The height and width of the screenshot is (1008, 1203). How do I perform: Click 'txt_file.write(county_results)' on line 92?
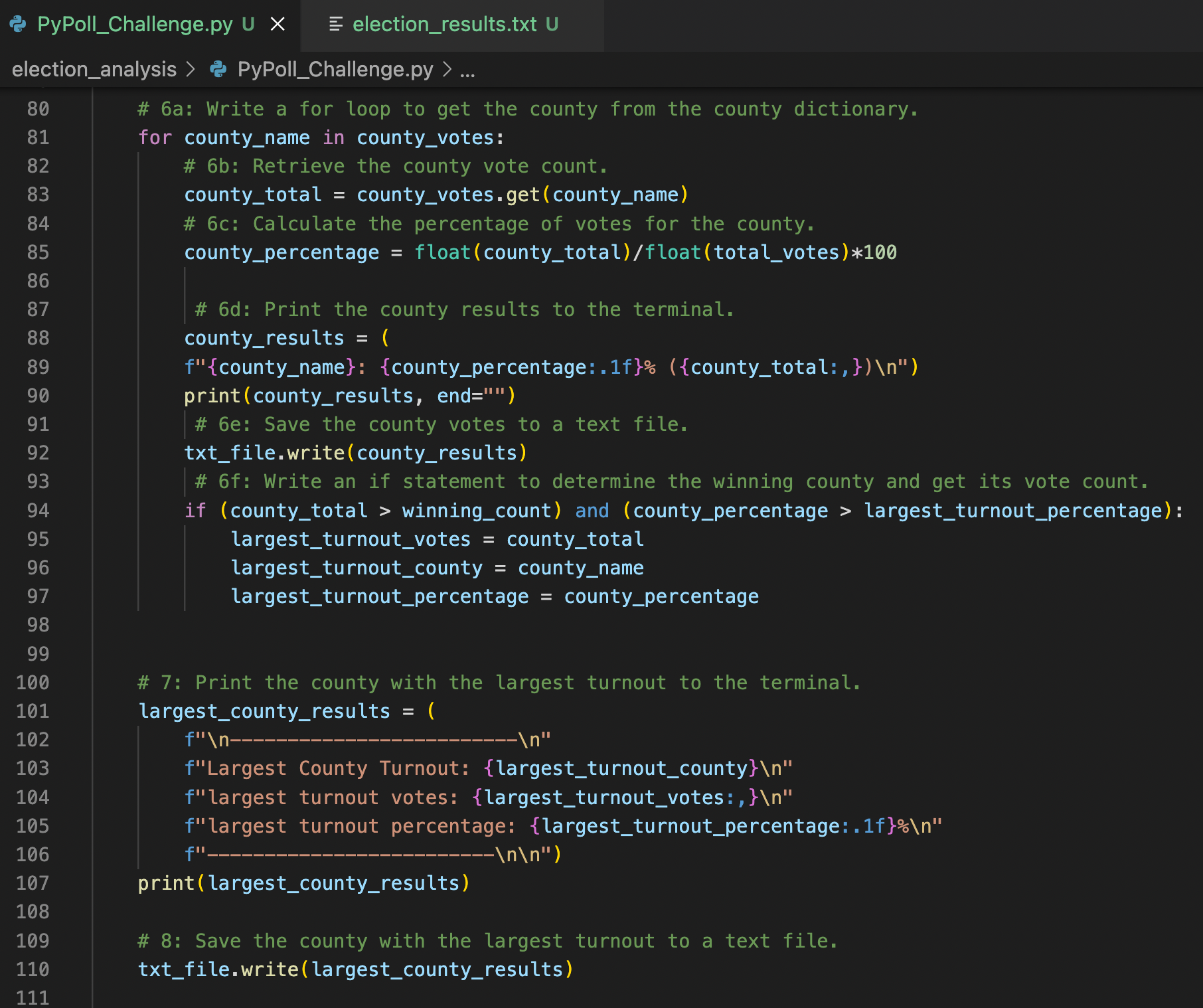356,453
